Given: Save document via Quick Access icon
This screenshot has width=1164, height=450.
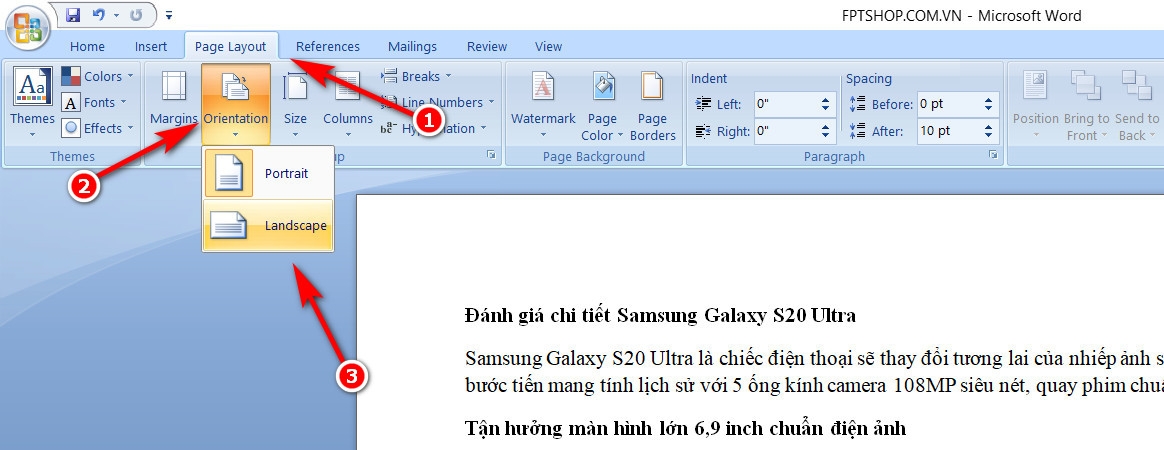Looking at the screenshot, I should click(72, 15).
